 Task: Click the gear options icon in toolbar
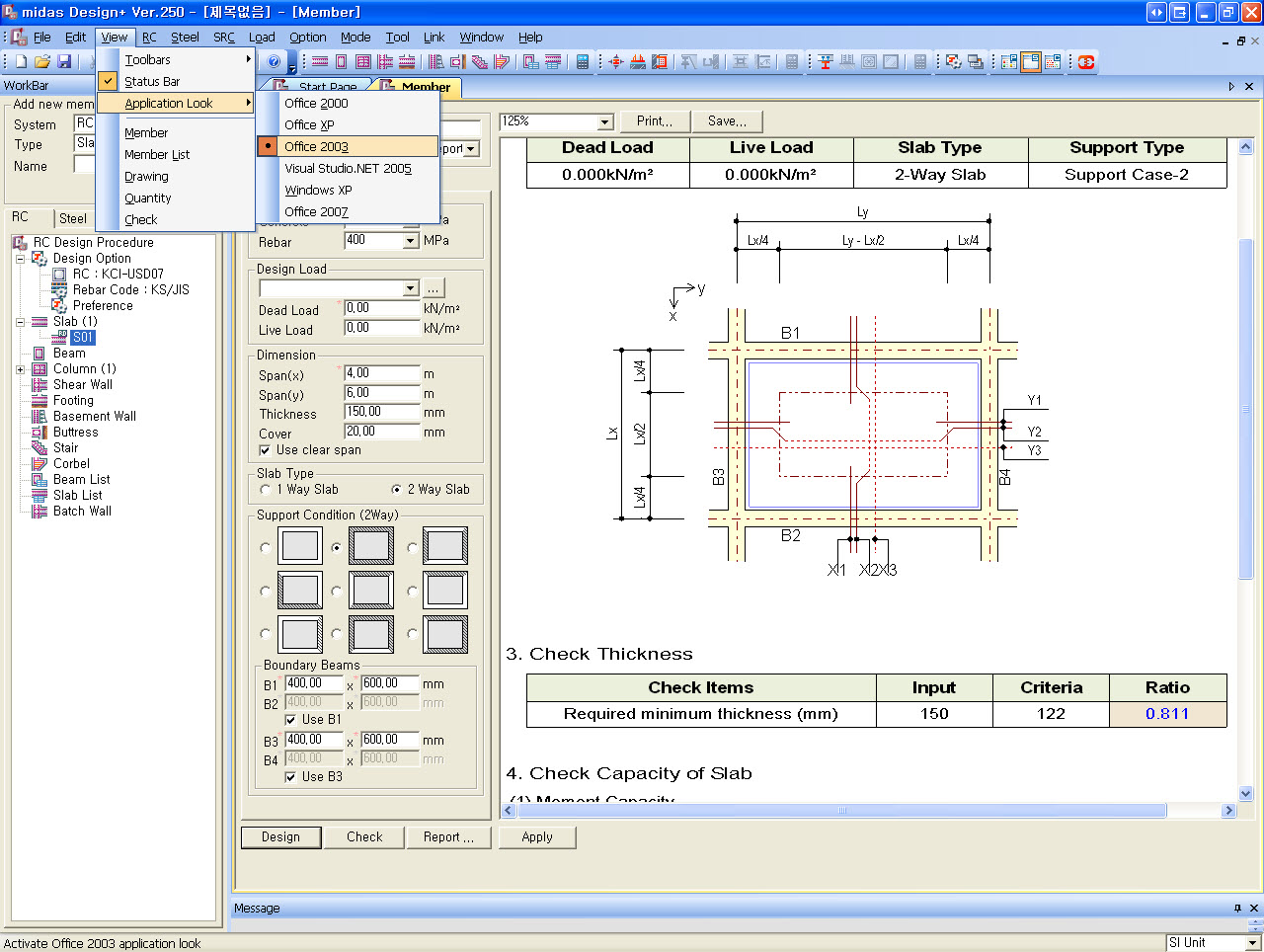click(x=953, y=61)
